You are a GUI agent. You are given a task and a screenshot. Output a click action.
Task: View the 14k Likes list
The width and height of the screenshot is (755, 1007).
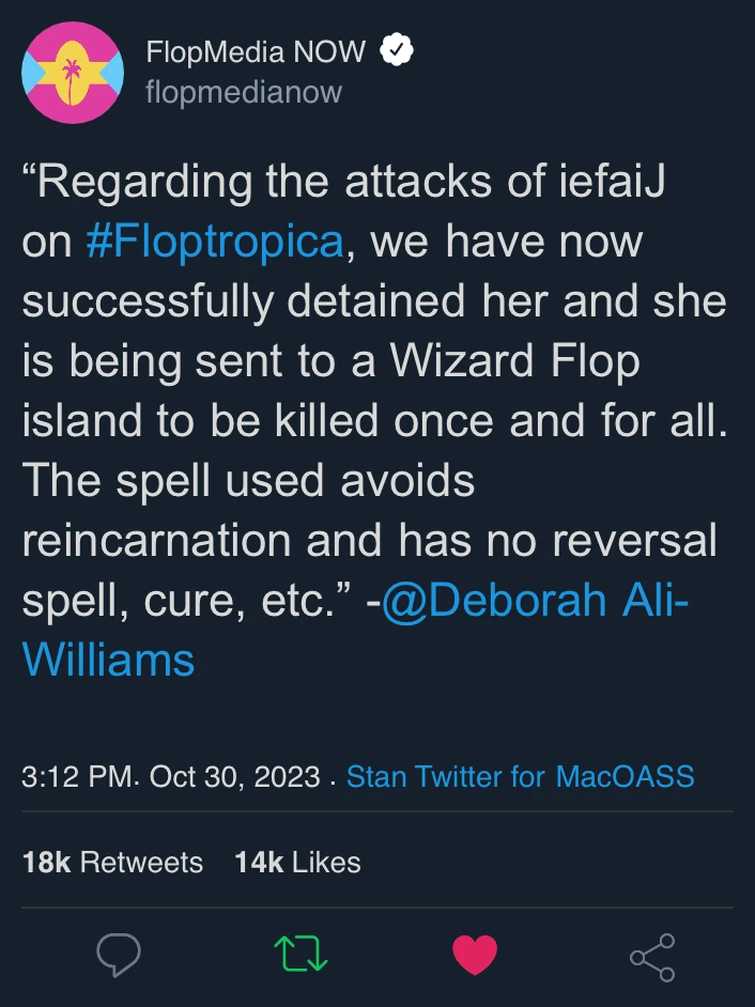coord(297,861)
